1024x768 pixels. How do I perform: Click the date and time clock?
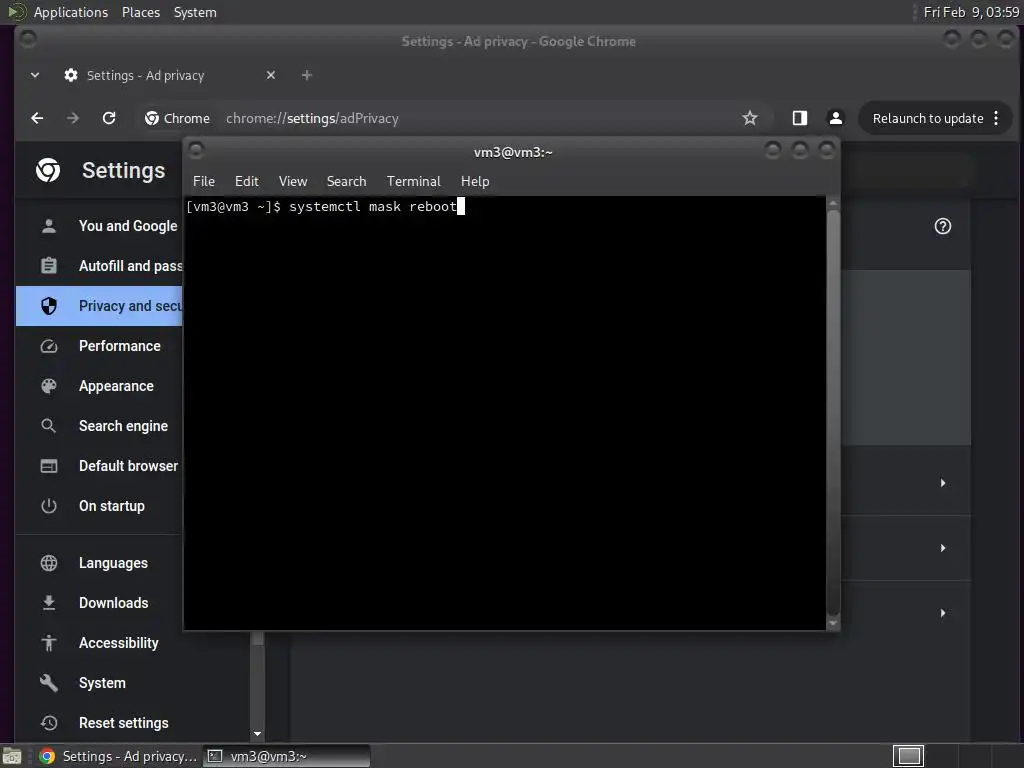[x=971, y=12]
